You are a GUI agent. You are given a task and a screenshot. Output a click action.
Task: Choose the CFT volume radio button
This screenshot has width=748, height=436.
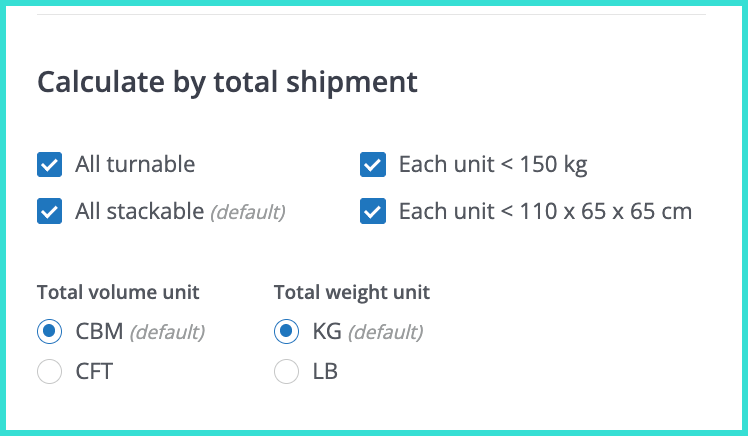tap(49, 372)
